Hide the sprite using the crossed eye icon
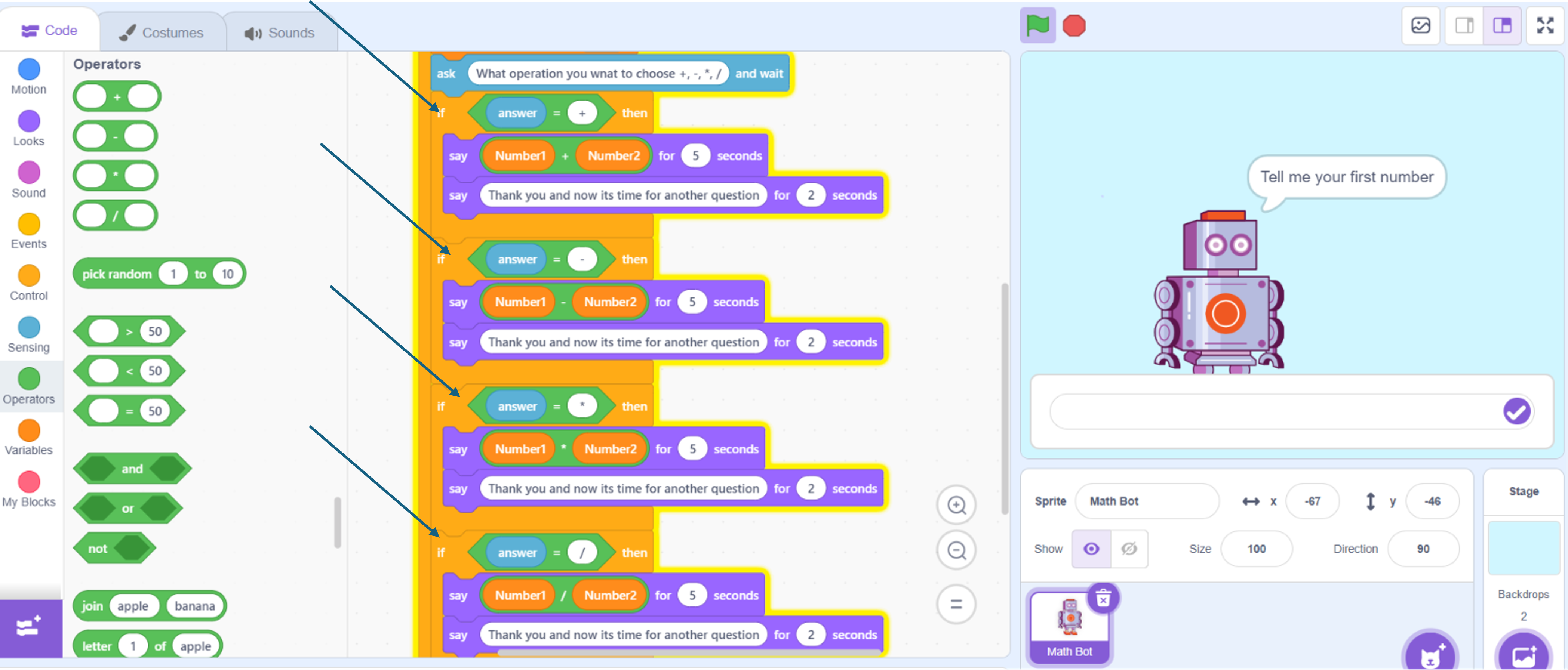Image resolution: width=1568 pixels, height=670 pixels. click(x=1129, y=549)
